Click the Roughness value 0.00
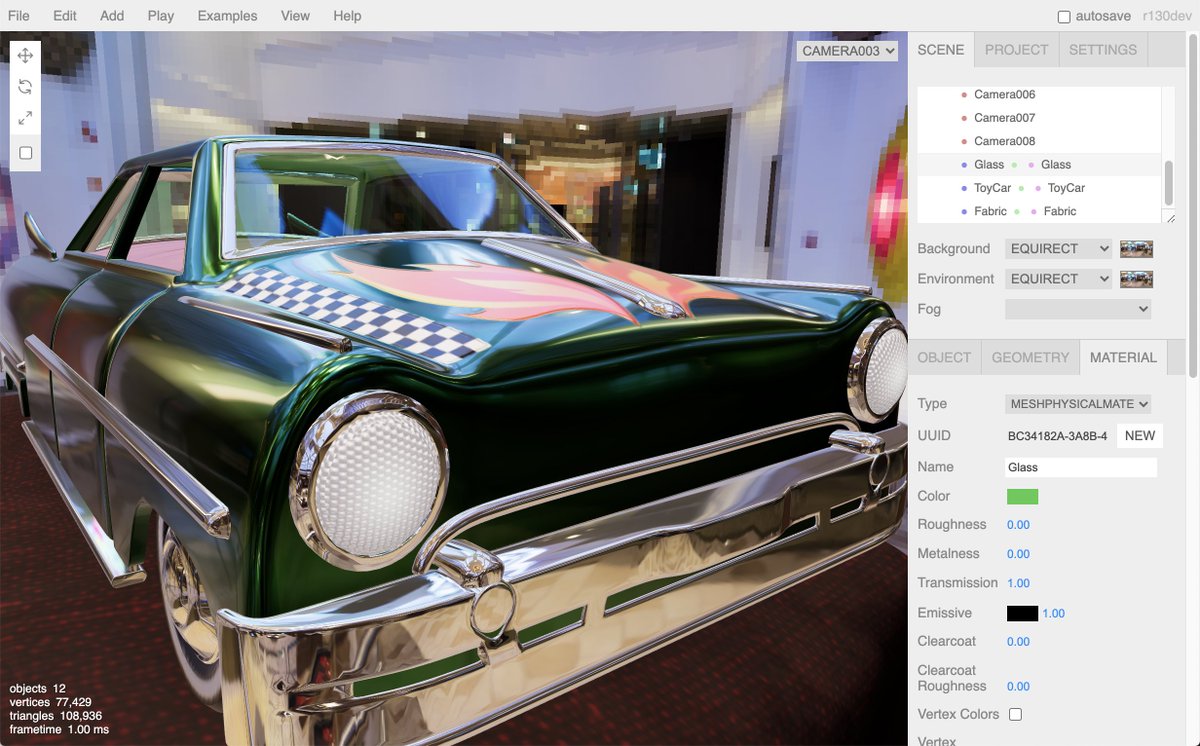The image size is (1200, 746). coord(1018,525)
